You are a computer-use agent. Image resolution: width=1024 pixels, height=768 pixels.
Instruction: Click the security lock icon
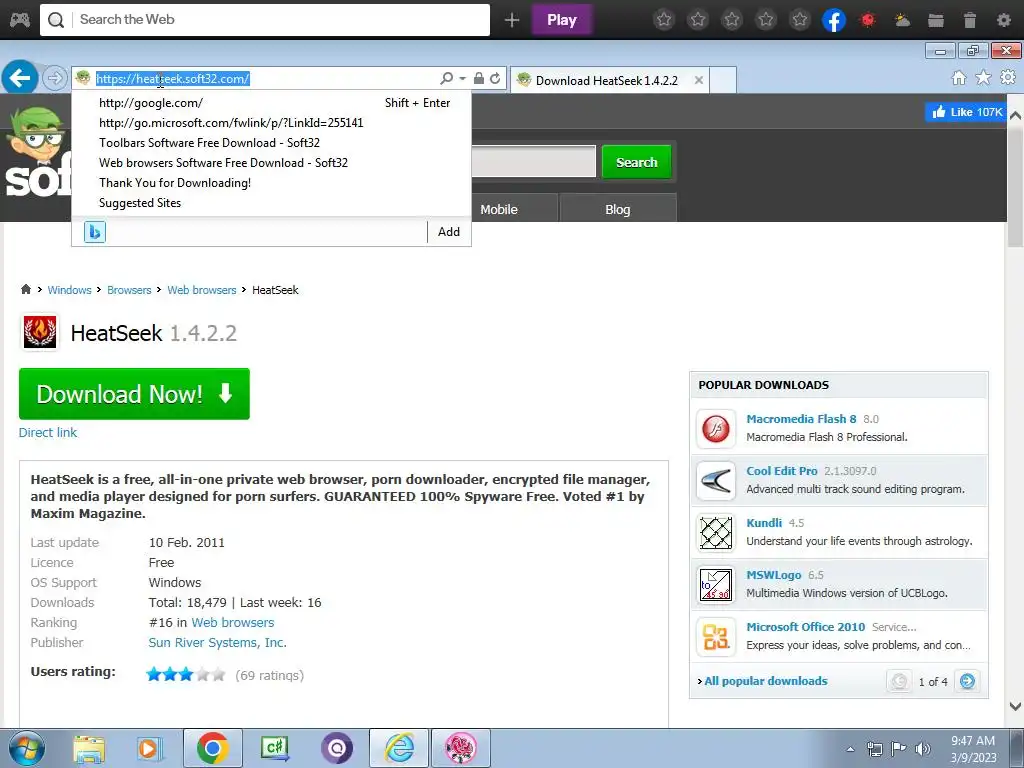pyautogui.click(x=479, y=78)
